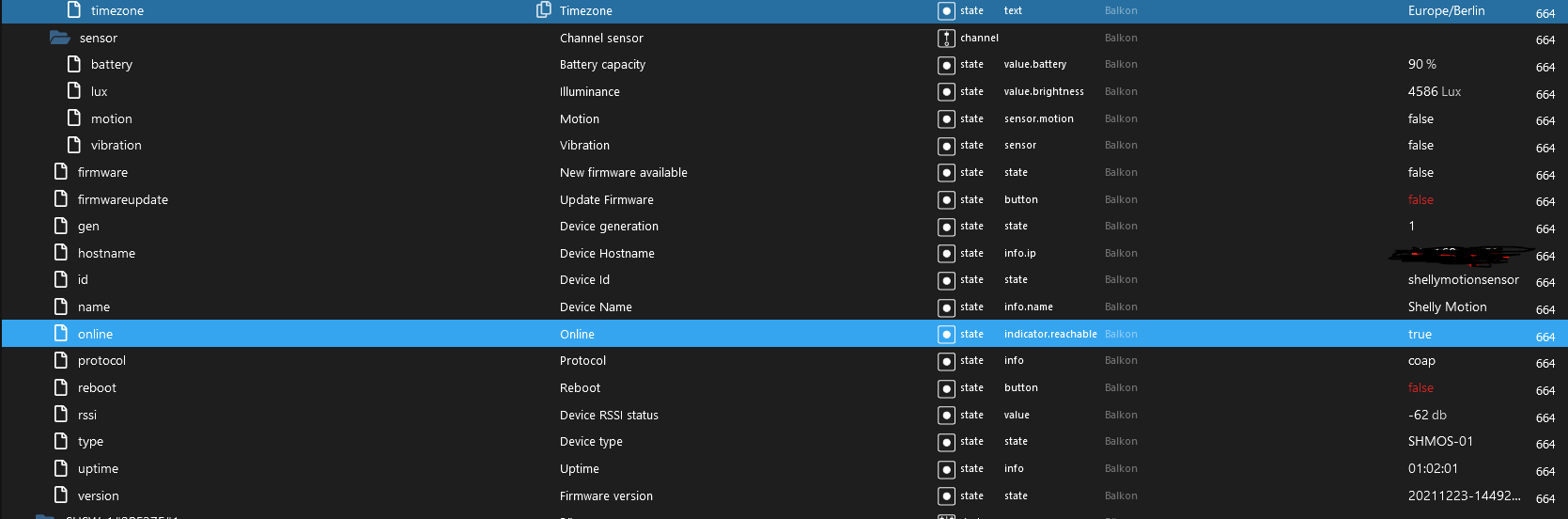
Task: Click the copy icon beside Timezone name
Action: [543, 10]
